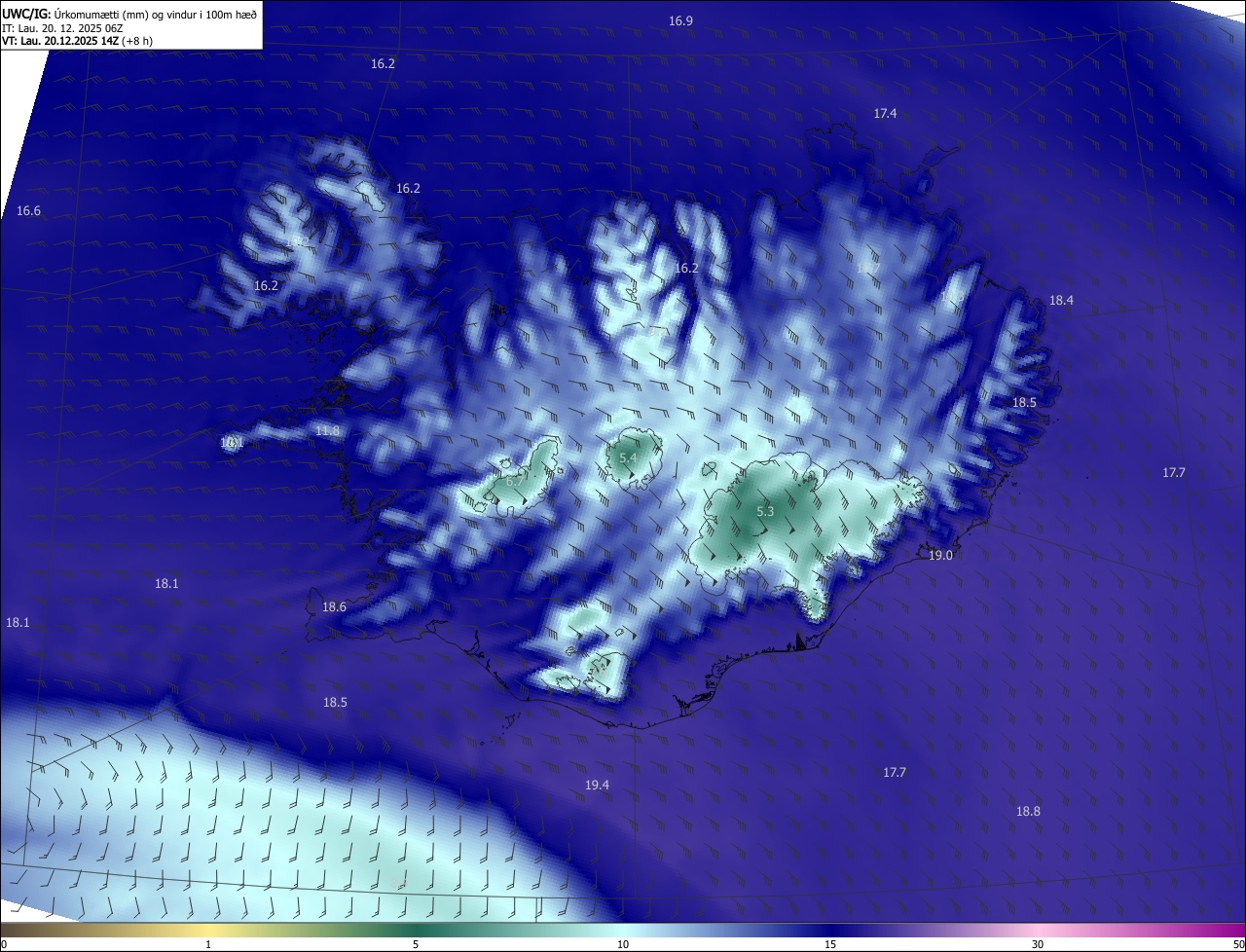Viewport: 1246px width, 952px height.
Task: Click the 'IT: Lau. 20. 12. 2025 06Z' line
Action: [x=63, y=28]
